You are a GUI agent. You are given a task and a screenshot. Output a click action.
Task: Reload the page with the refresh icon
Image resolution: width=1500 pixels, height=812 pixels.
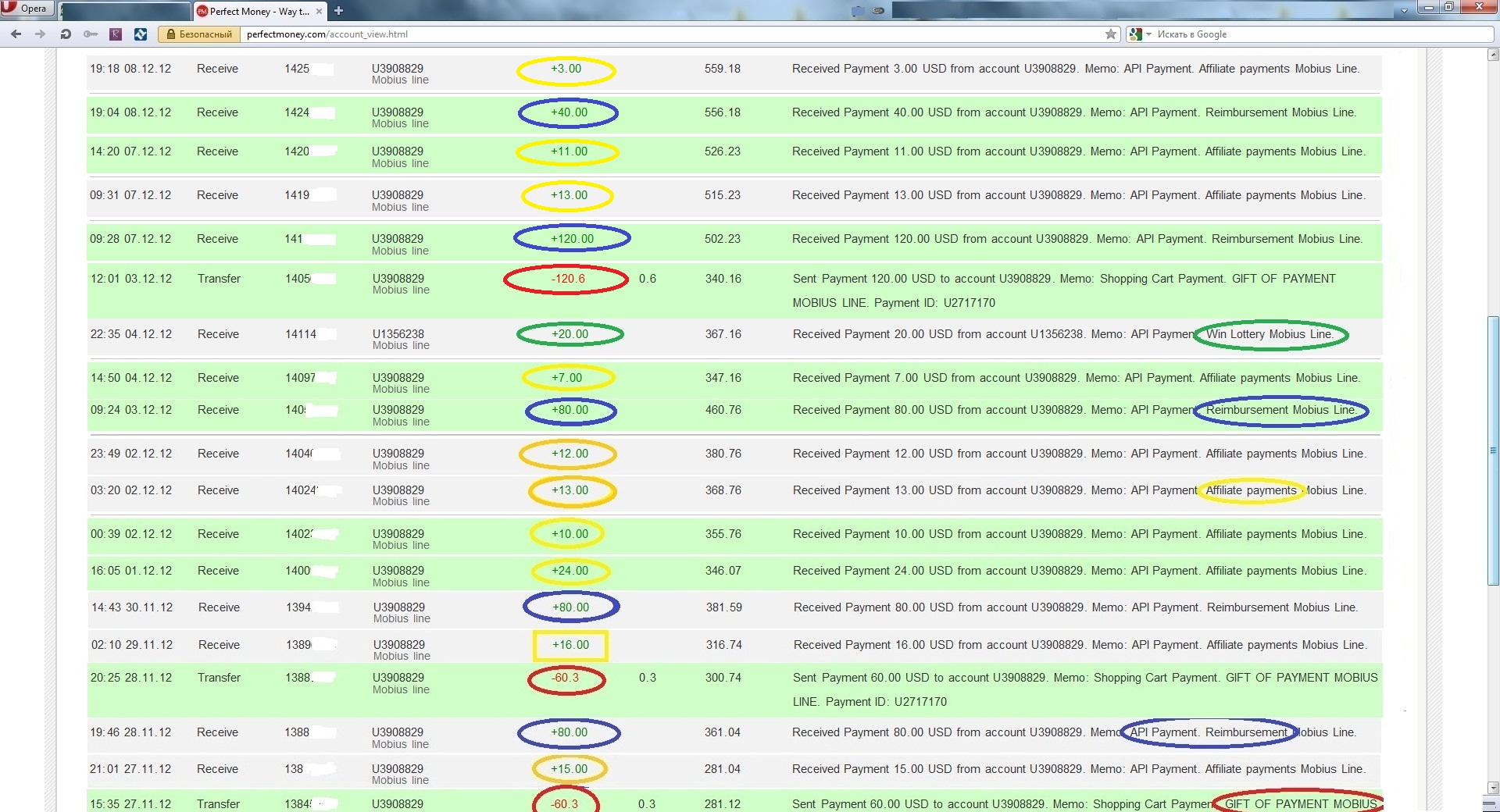[x=66, y=34]
